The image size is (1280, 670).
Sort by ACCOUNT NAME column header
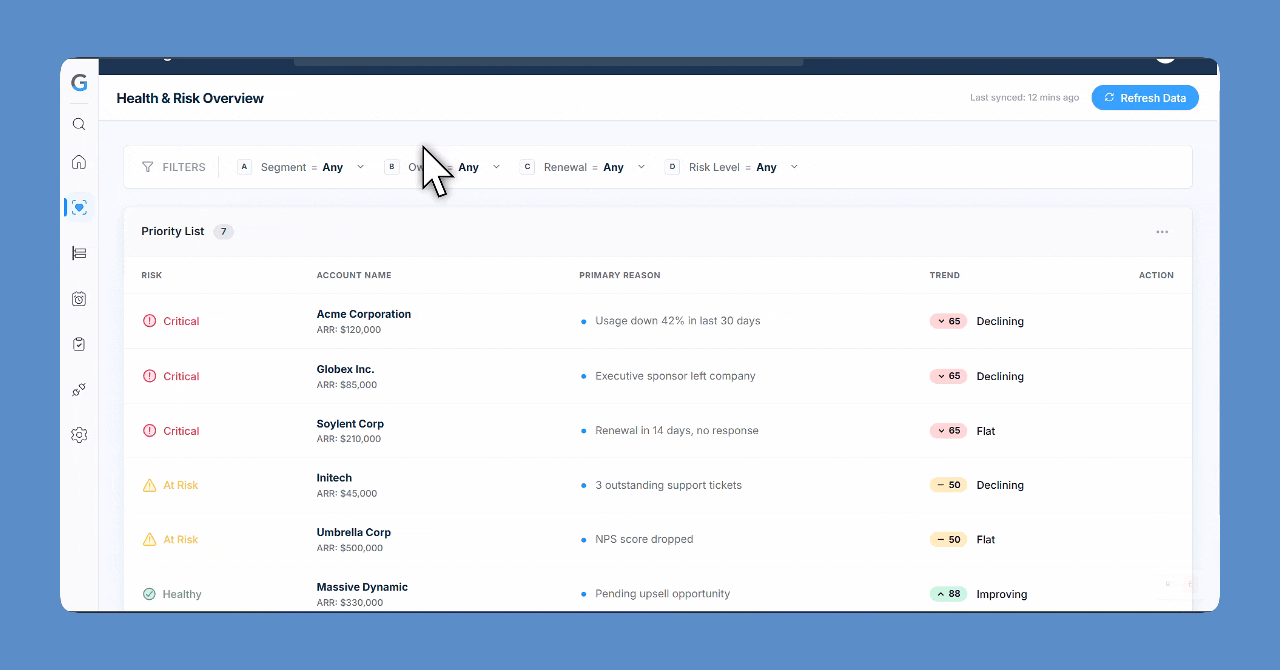pos(354,275)
